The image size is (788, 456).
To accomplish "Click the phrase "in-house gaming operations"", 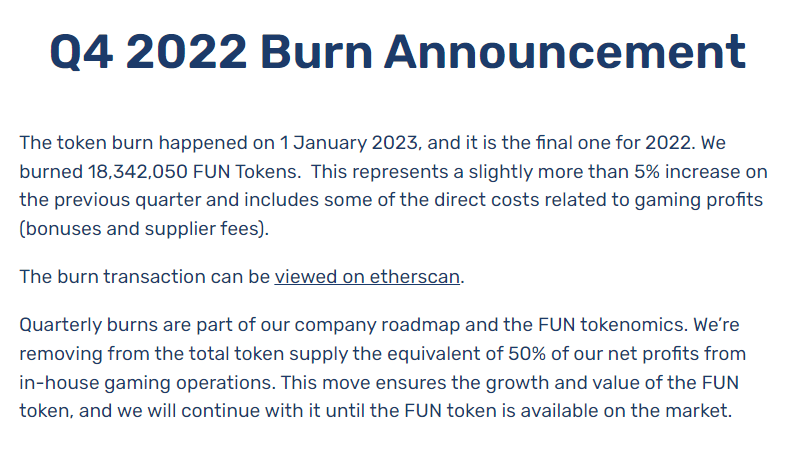I will coord(145,383).
